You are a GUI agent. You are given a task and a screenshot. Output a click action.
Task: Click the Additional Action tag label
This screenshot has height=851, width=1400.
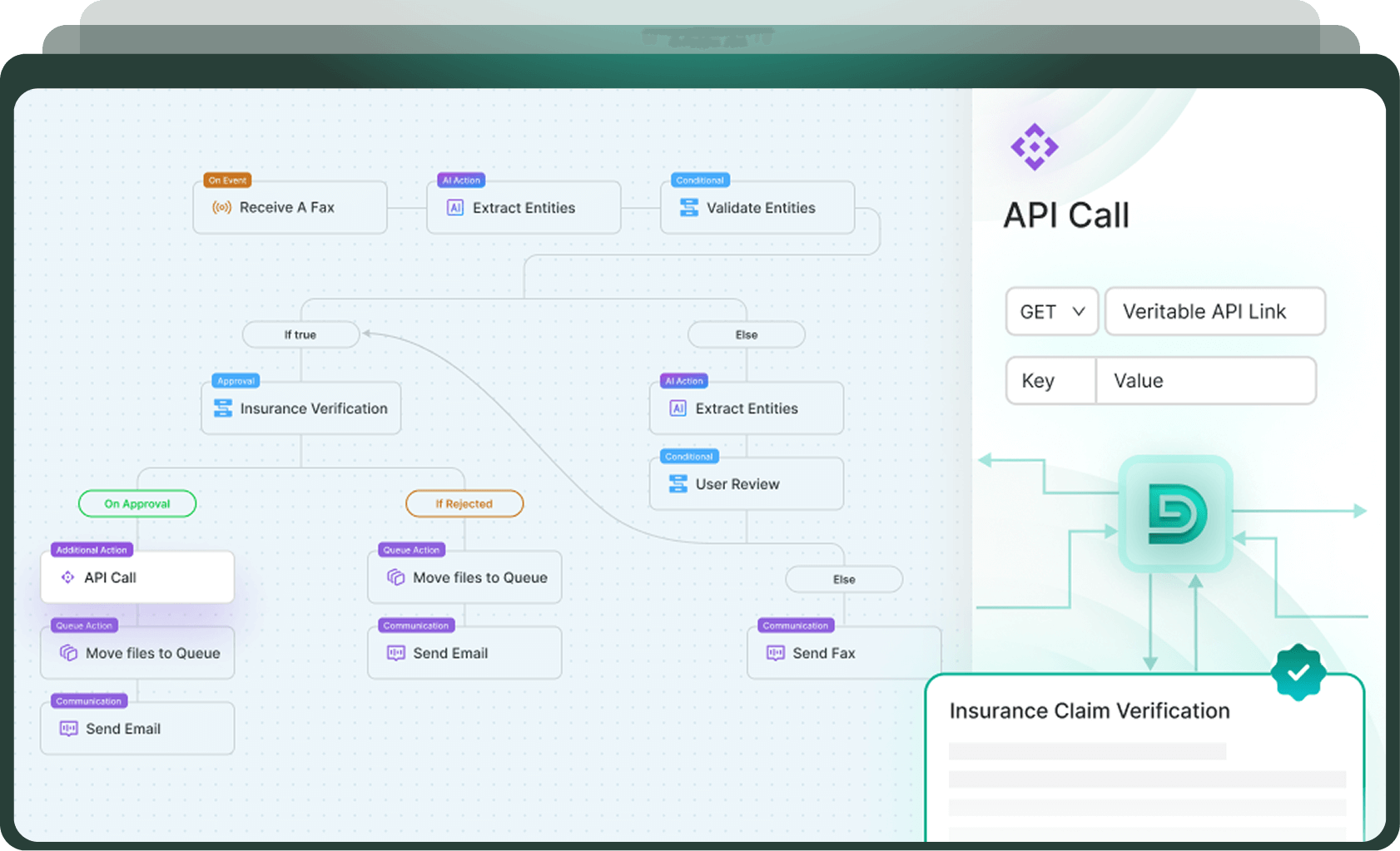tap(92, 549)
